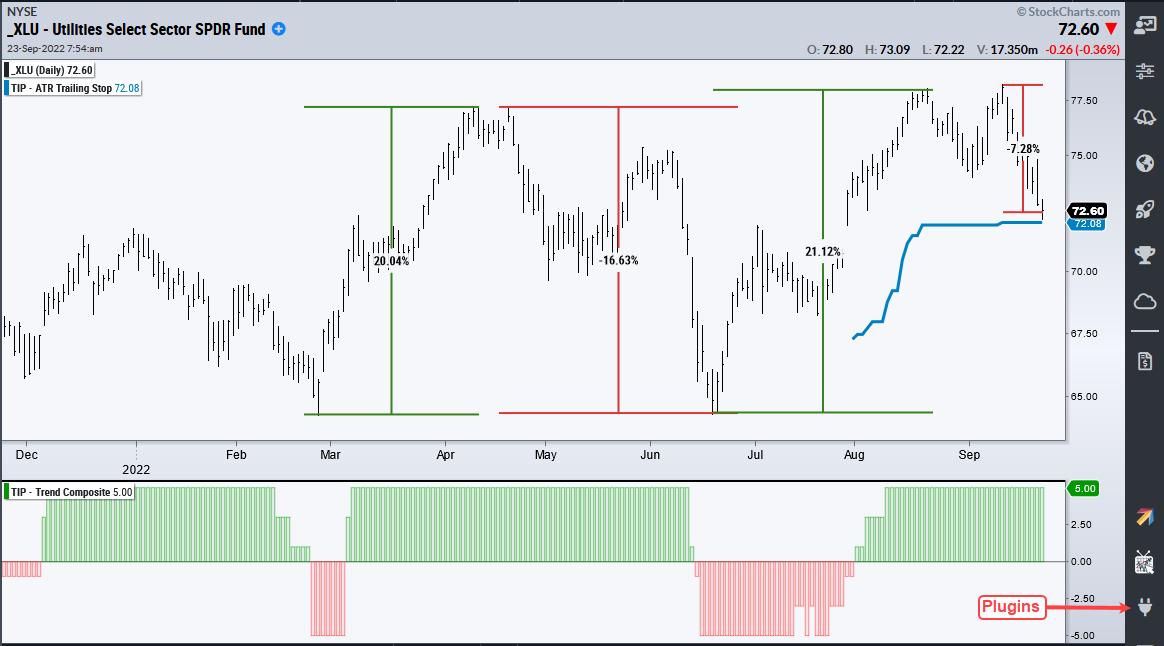Click the trophy icon in sidebar
Image resolution: width=1164 pixels, height=646 pixels.
click(x=1145, y=255)
